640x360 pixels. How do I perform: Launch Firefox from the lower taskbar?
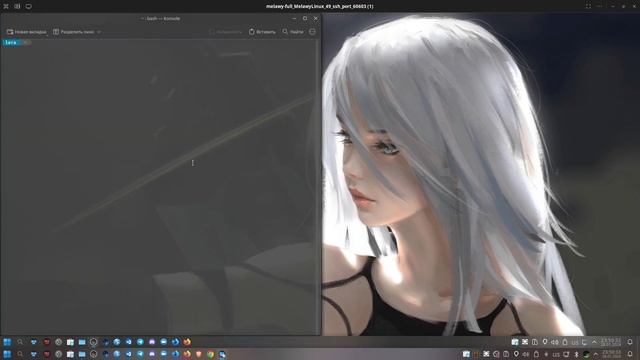pos(187,354)
